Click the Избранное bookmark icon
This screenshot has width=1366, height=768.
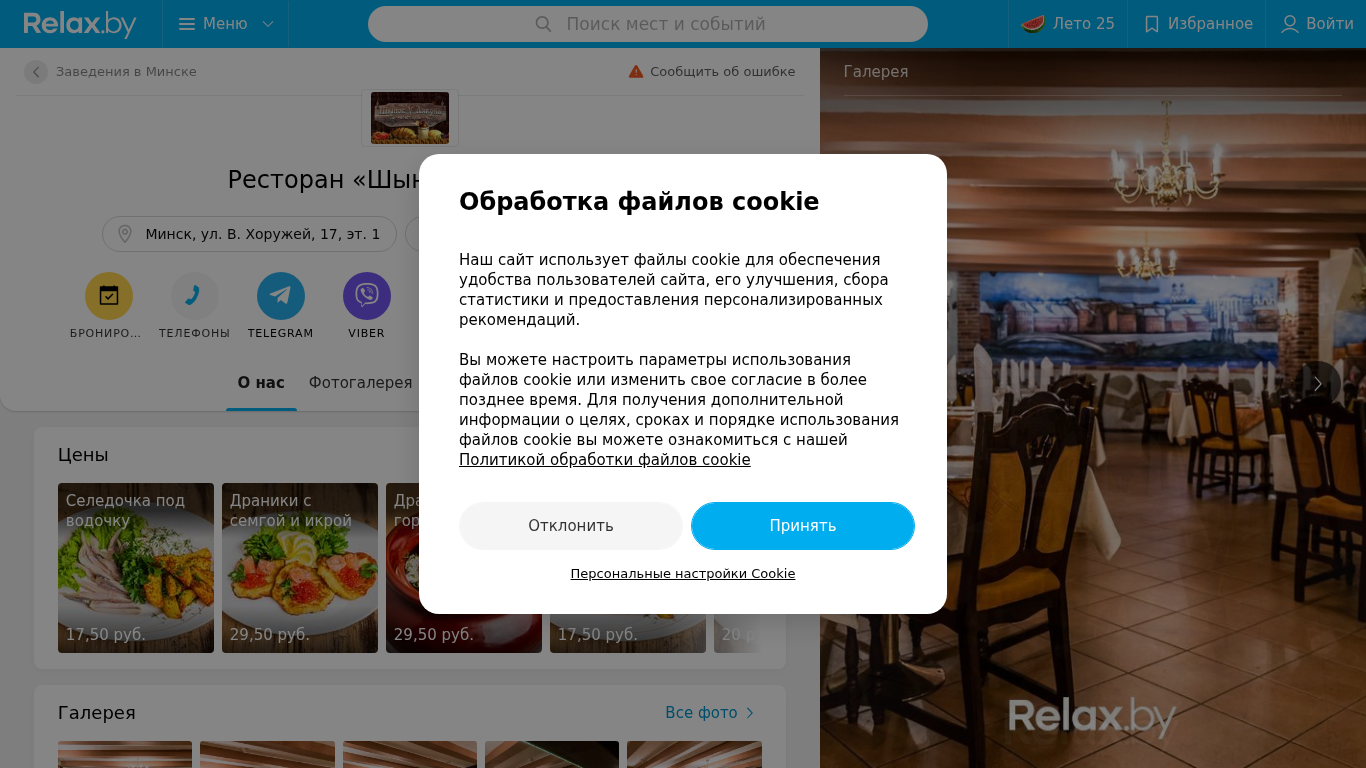1152,24
